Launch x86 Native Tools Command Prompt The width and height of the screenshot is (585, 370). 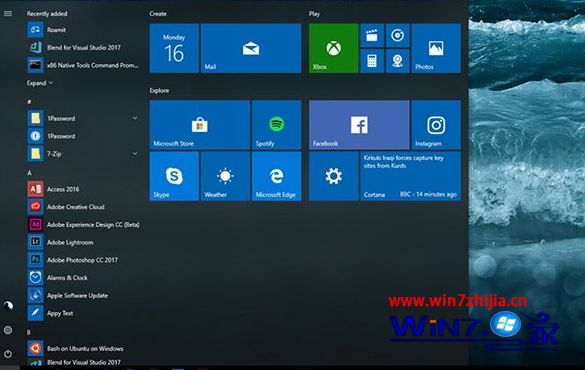point(83,65)
